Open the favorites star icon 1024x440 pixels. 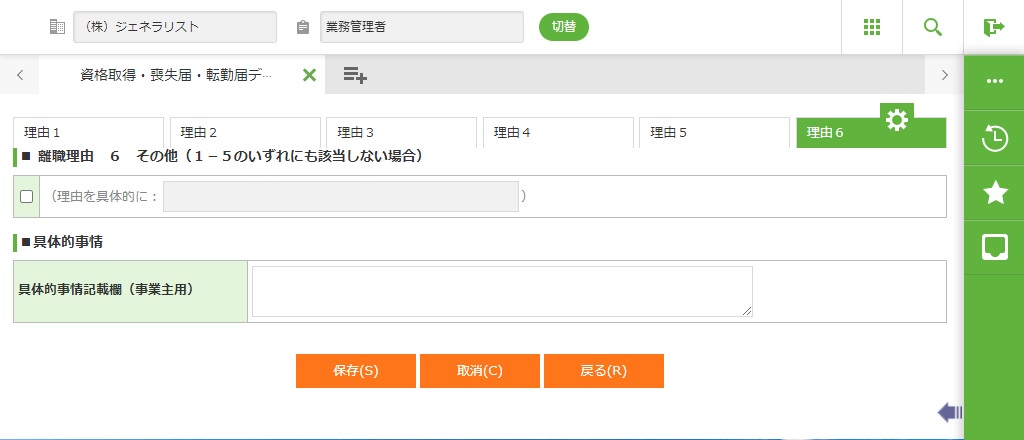(x=994, y=193)
